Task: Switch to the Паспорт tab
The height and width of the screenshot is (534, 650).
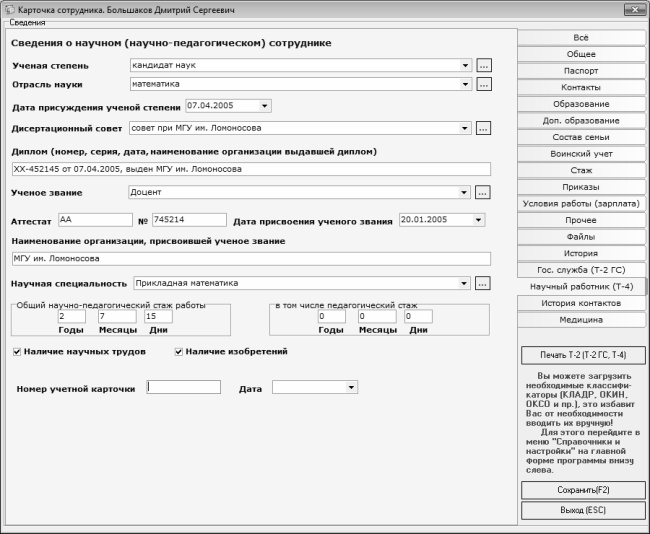Action: (x=581, y=71)
